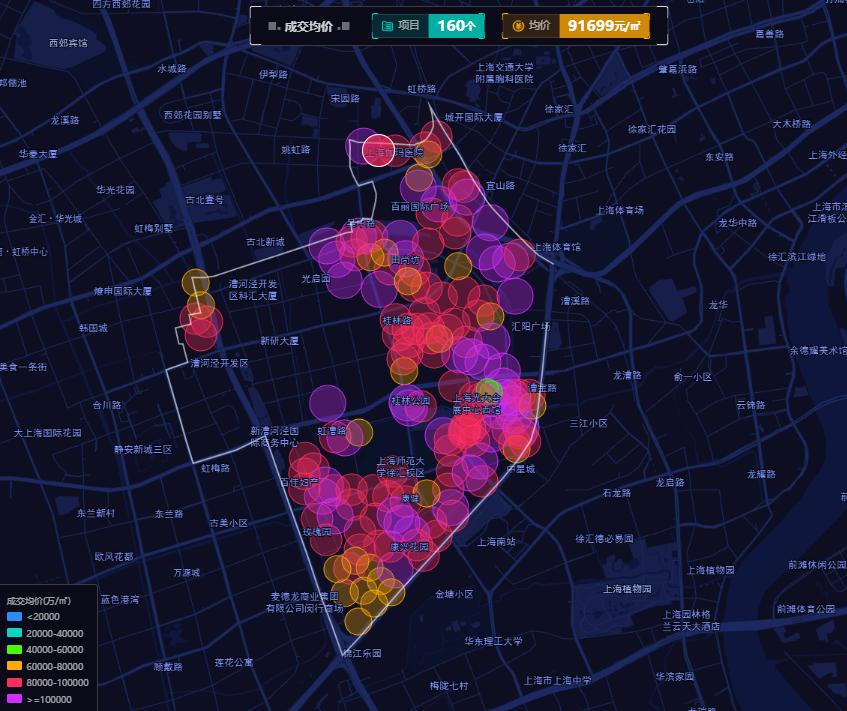This screenshot has height=711, width=847.
Task: Click the 20000-40000 legend label
Action: (55, 633)
